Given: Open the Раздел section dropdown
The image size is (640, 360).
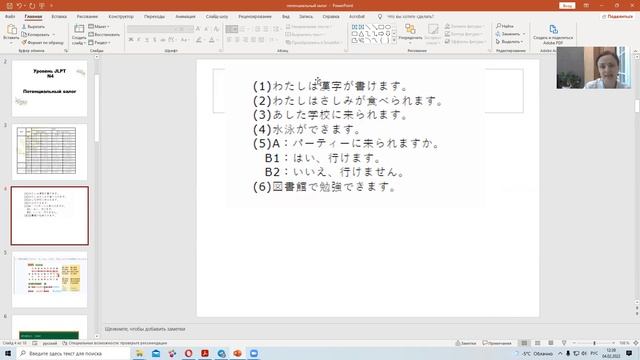Looking at the screenshot, I should point(100,42).
